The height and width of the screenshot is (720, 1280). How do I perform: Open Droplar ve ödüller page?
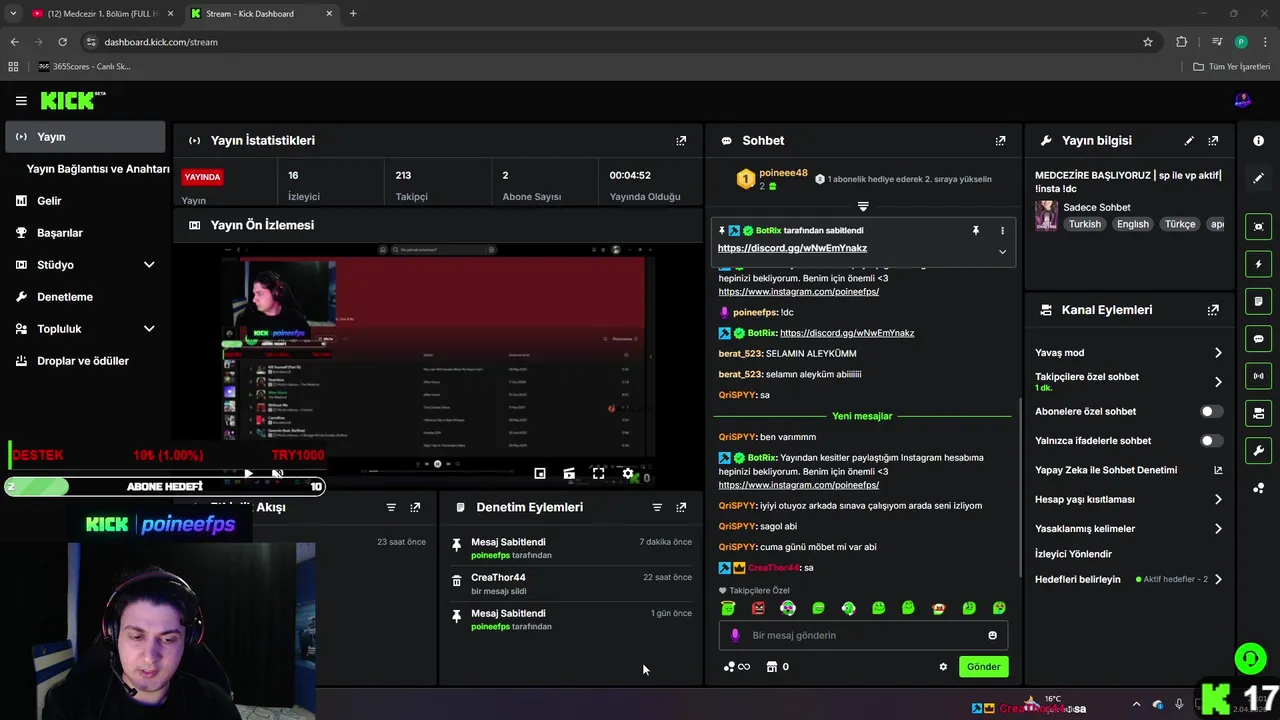(x=82, y=361)
